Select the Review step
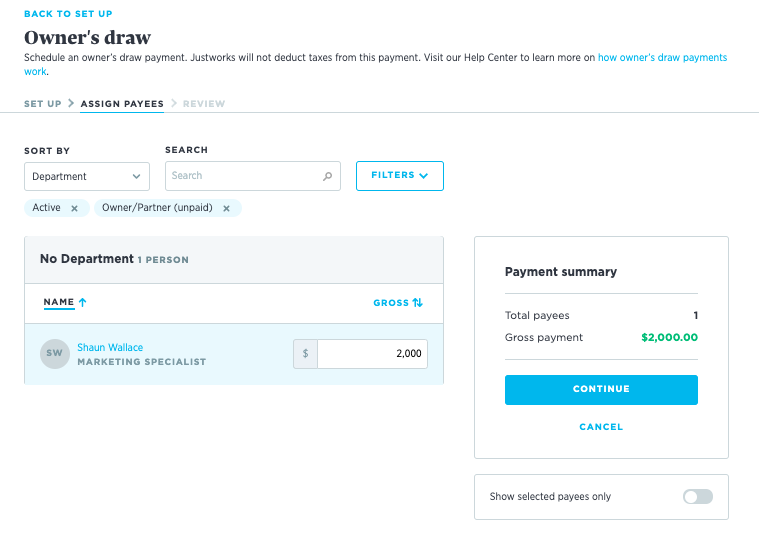759x543 pixels. [204, 104]
